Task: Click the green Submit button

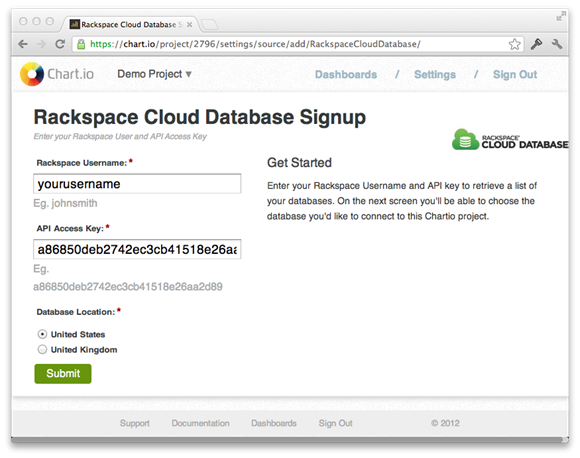Action: (x=63, y=374)
